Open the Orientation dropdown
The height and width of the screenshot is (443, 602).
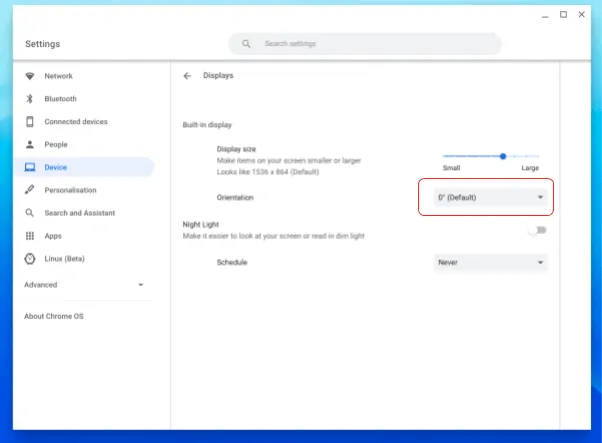(x=490, y=197)
